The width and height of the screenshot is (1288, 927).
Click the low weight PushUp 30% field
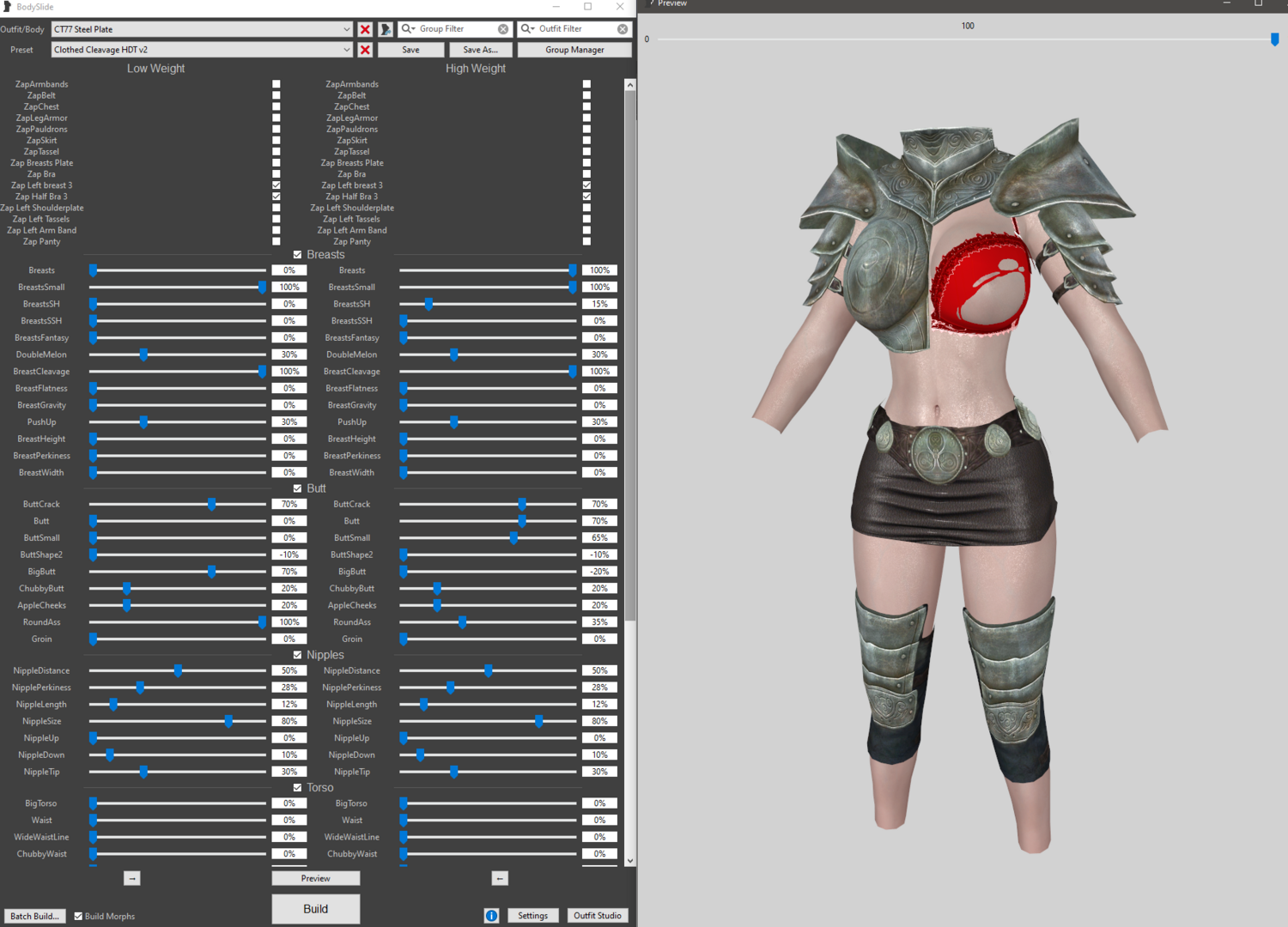point(289,422)
